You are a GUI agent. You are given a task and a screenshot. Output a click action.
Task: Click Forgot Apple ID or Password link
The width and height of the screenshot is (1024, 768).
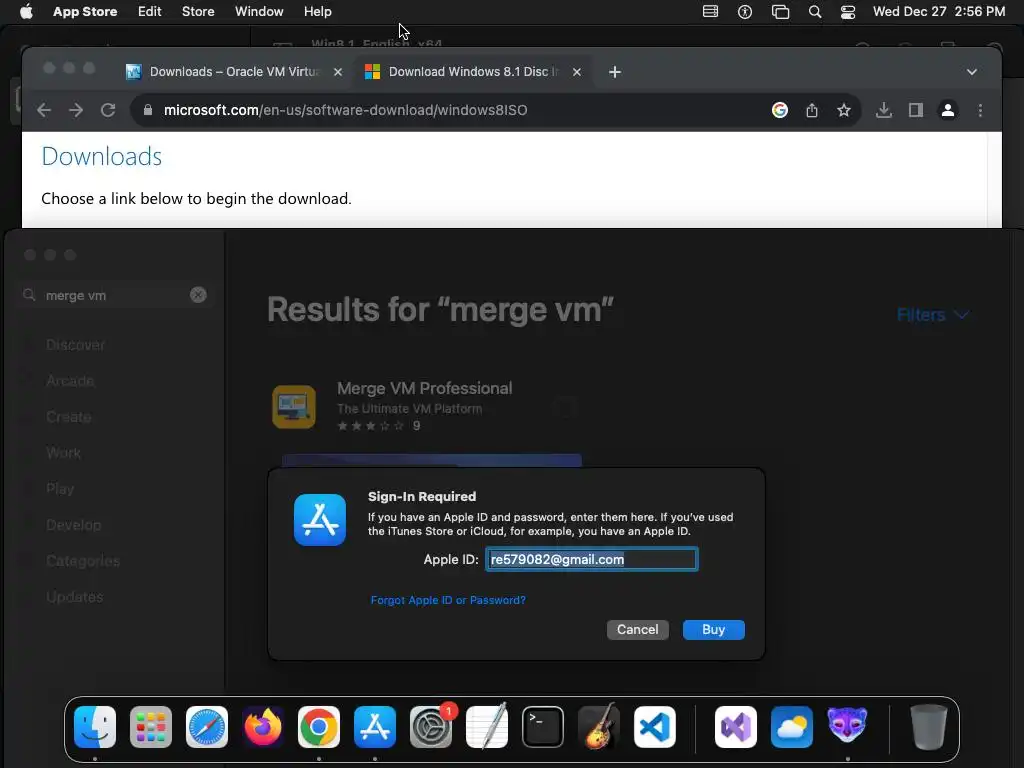448,600
